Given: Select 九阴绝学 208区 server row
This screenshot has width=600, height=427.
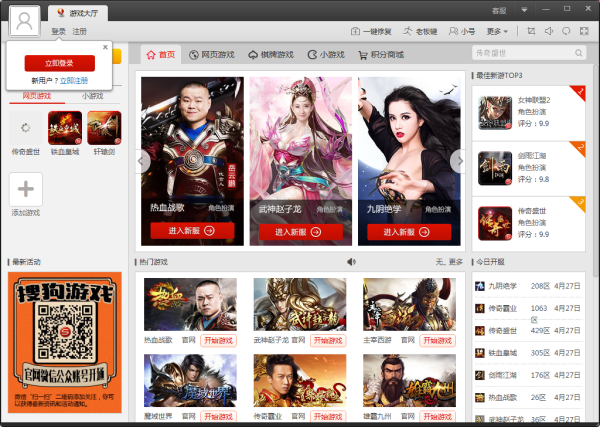Looking at the screenshot, I should (528, 286).
